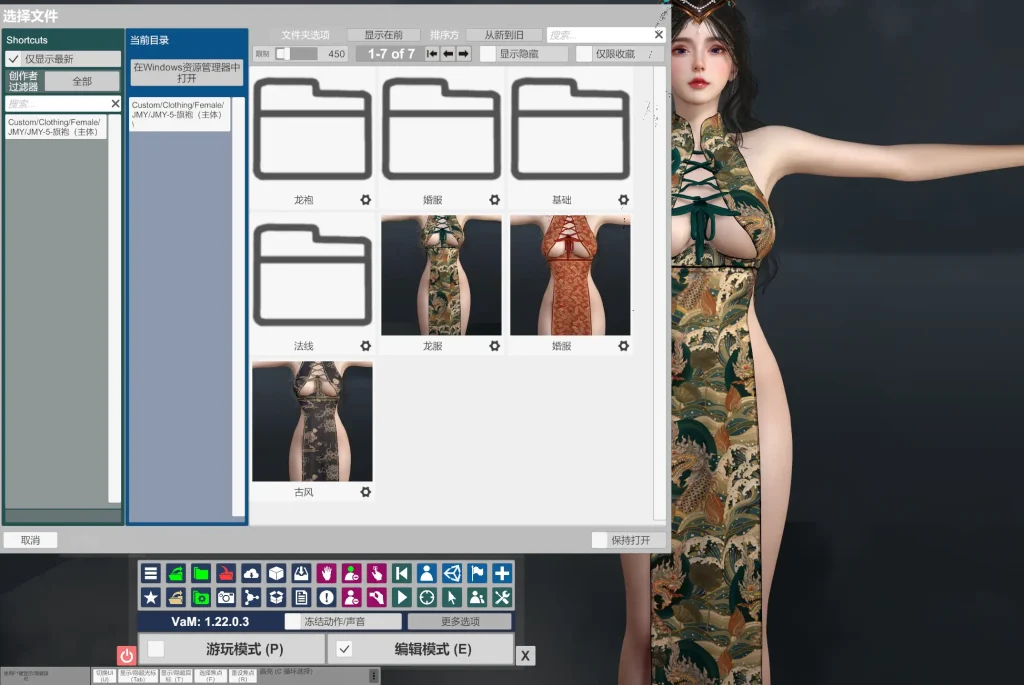The image size is (1024, 685).
Task: Click the tan open folder icon
Action: coord(176,597)
